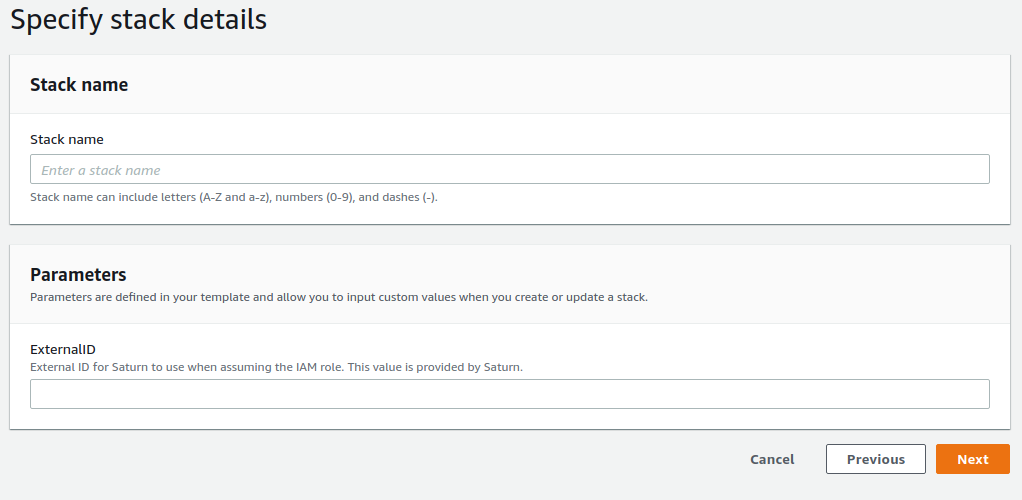Click the 'Specify stack details' page title

point(139,19)
